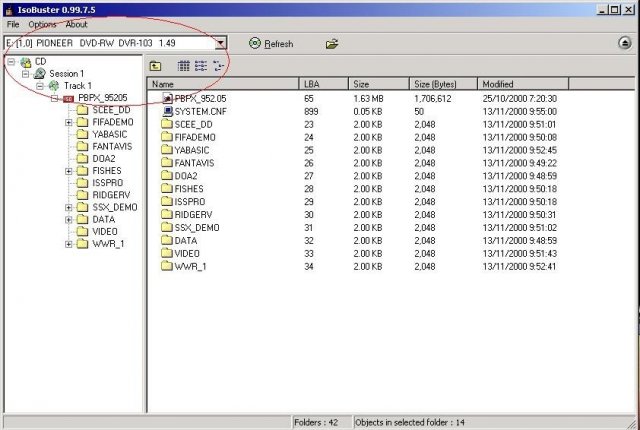Click modified date 25/10/2000 7:20:30
The height and width of the screenshot is (430, 640).
(x=520, y=99)
